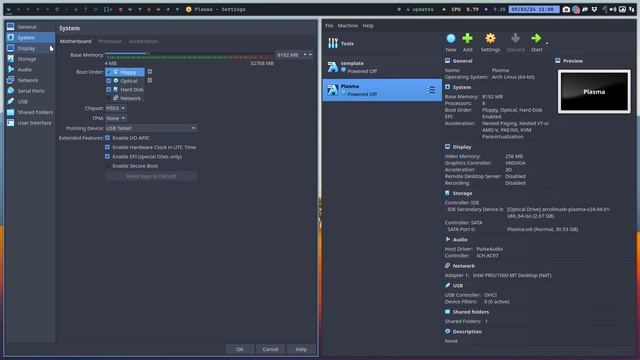Viewport: 640px width, 360px height.
Task: Toggle Hardware Clock in UTC Time checkbox
Action: click(x=107, y=147)
